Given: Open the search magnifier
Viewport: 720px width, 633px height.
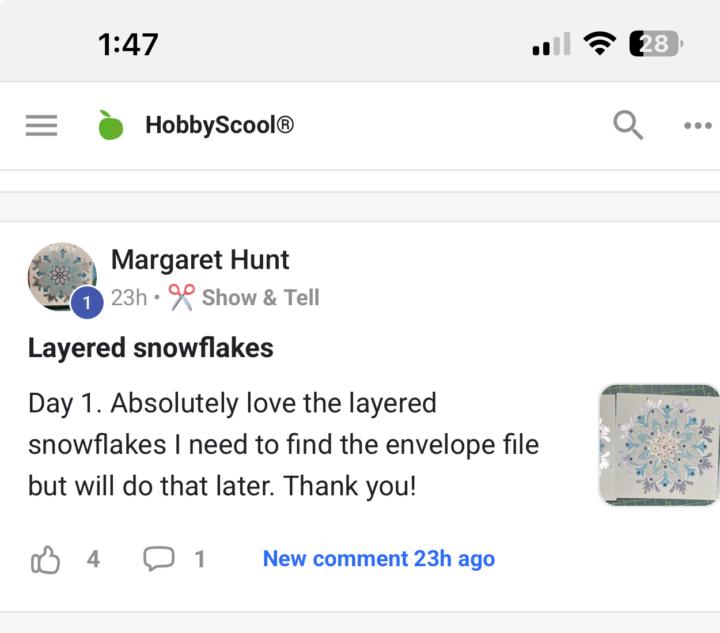Looking at the screenshot, I should 627,126.
